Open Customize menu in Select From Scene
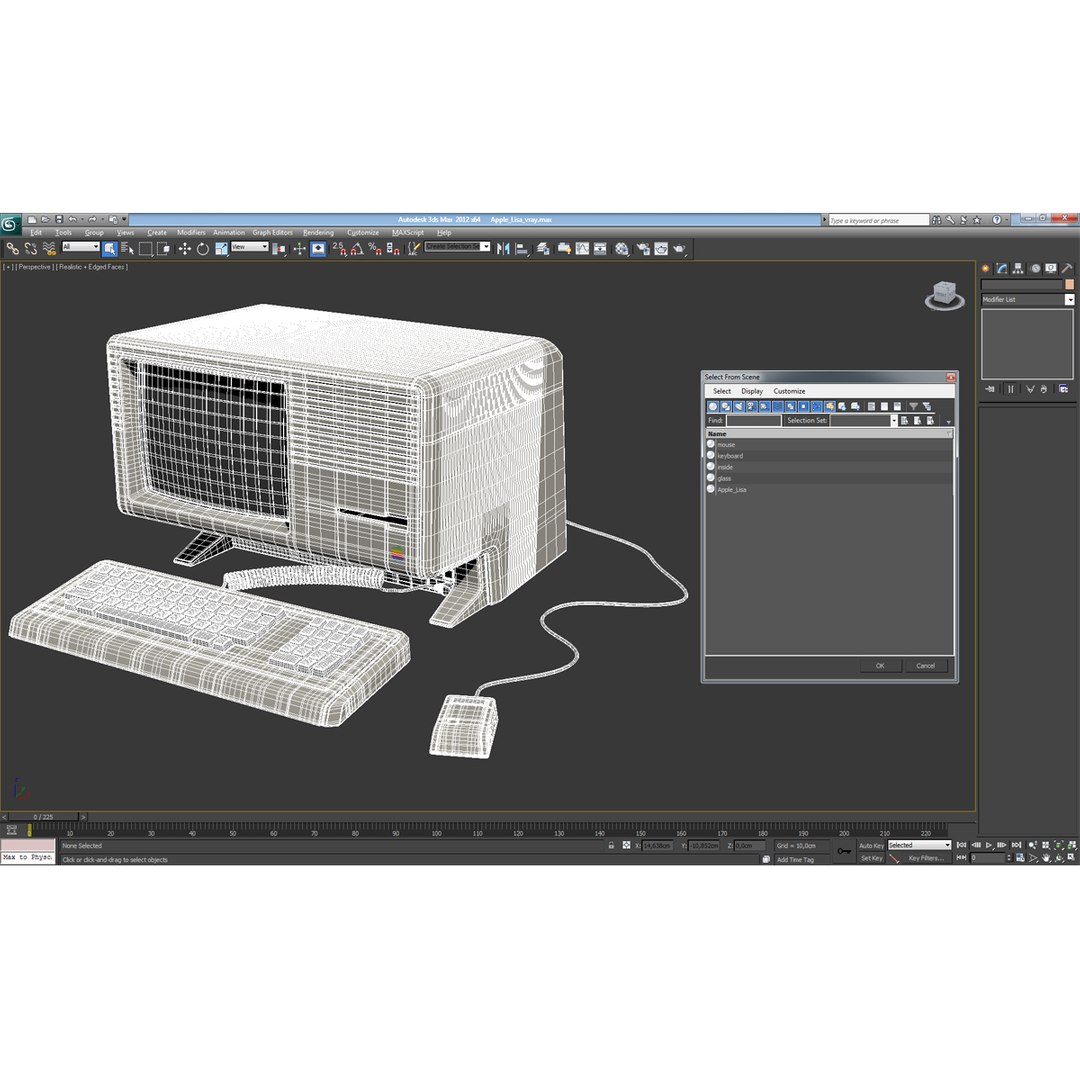 (789, 391)
